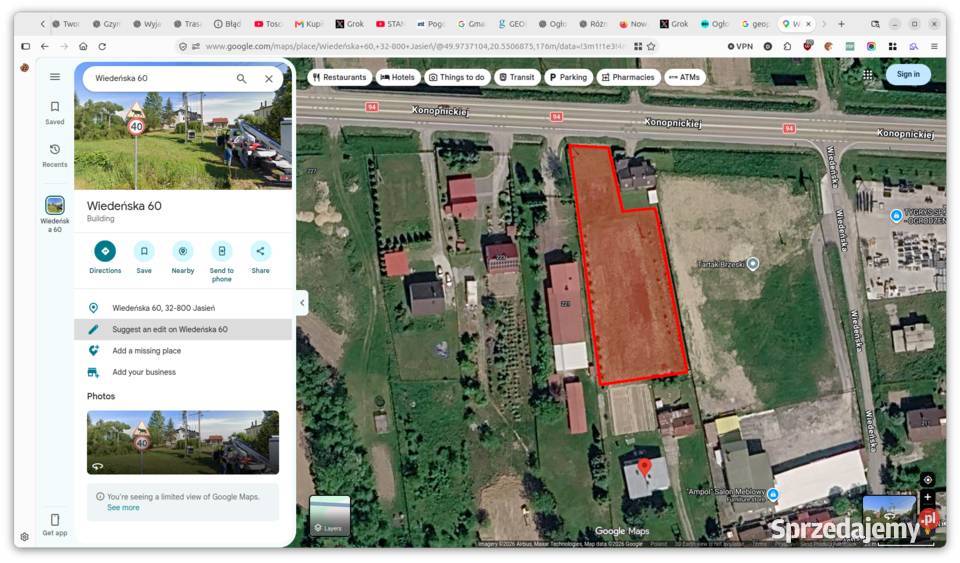Viewport: 960px width, 563px height.
Task: Clear the search with the X icon
Action: click(x=269, y=78)
